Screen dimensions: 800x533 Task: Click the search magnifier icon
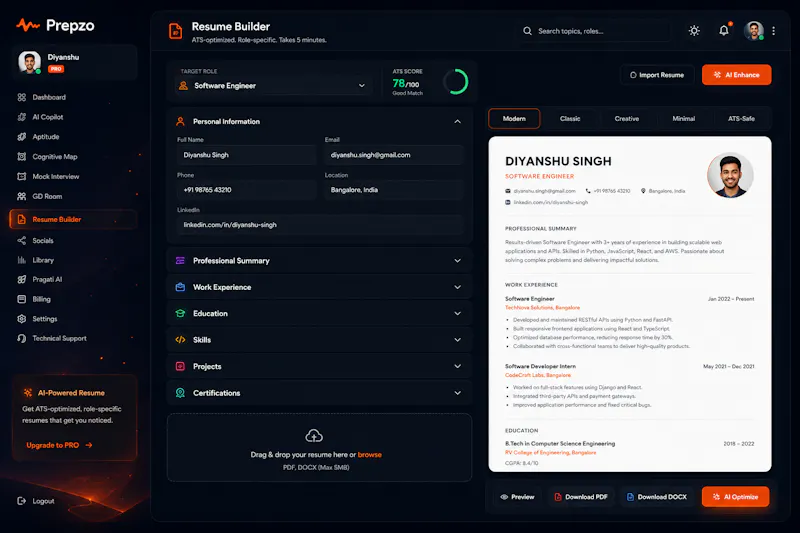pos(527,31)
